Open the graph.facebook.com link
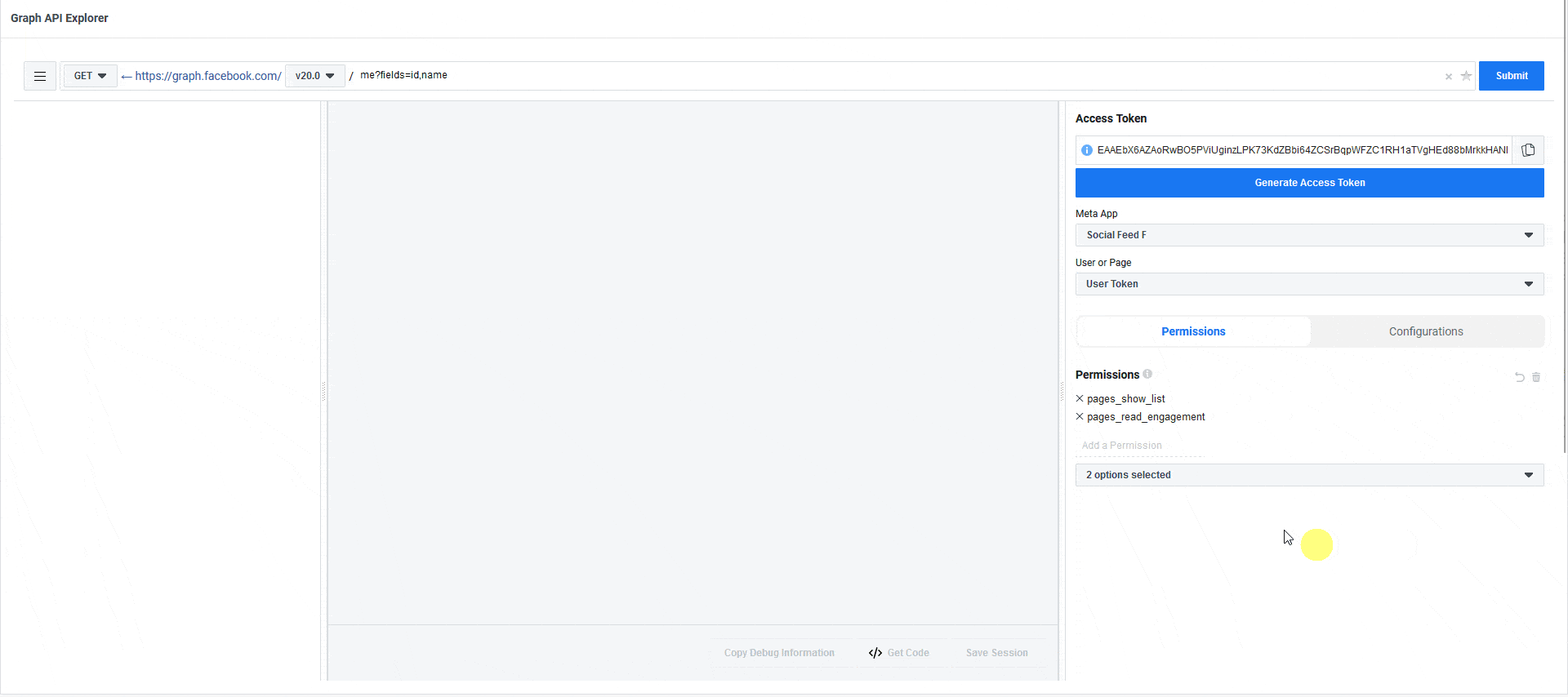Image resolution: width=1568 pixels, height=697 pixels. pyautogui.click(x=208, y=76)
